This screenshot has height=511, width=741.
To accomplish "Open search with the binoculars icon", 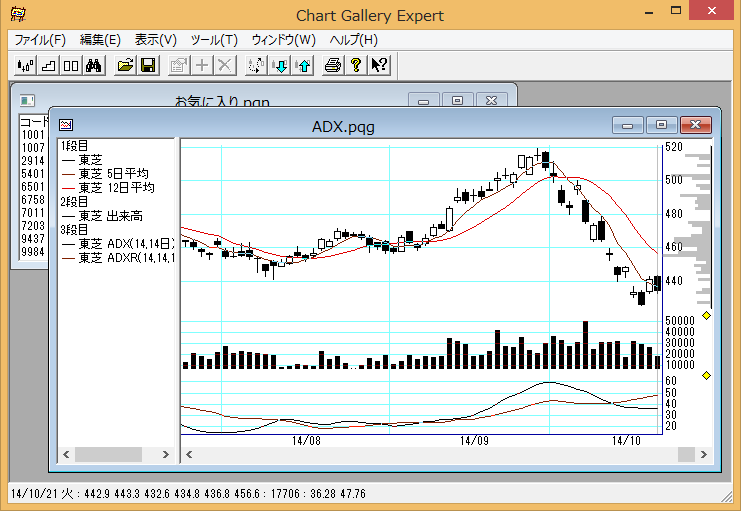I will tap(94, 66).
